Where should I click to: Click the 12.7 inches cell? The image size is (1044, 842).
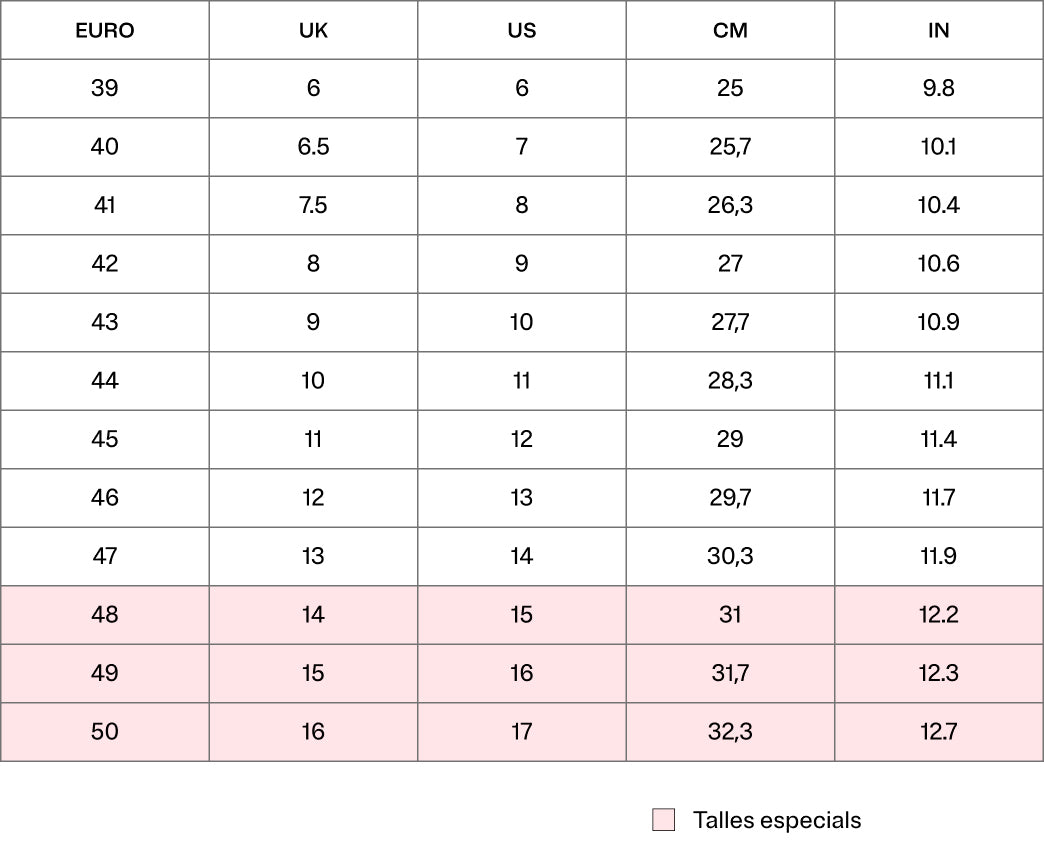point(938,732)
